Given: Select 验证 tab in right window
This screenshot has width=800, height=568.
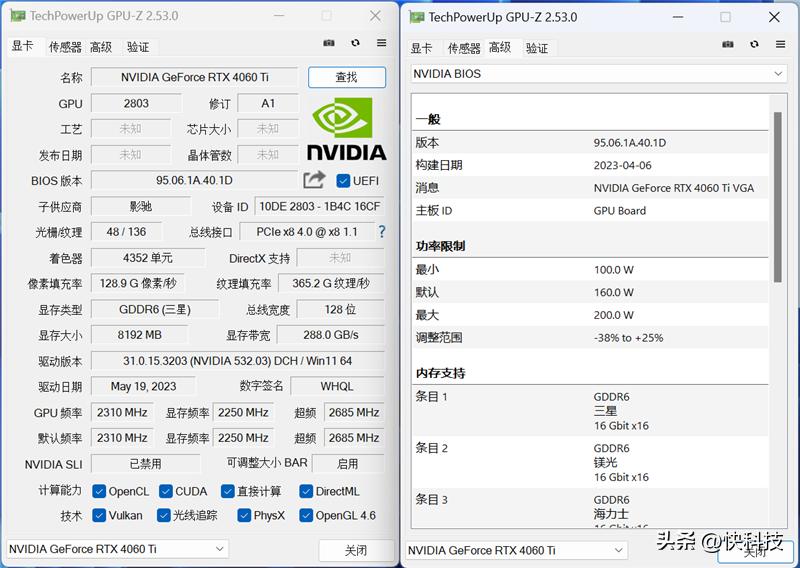Looking at the screenshot, I should tap(537, 48).
